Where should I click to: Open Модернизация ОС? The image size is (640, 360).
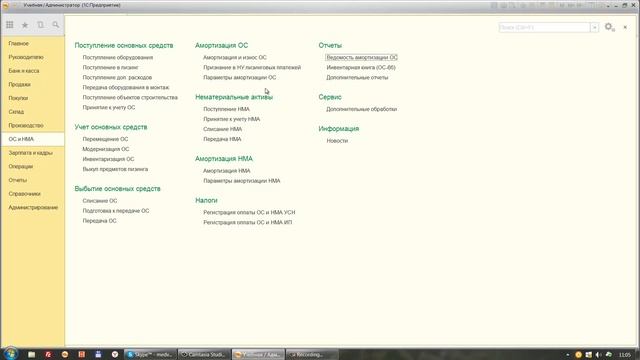106,149
